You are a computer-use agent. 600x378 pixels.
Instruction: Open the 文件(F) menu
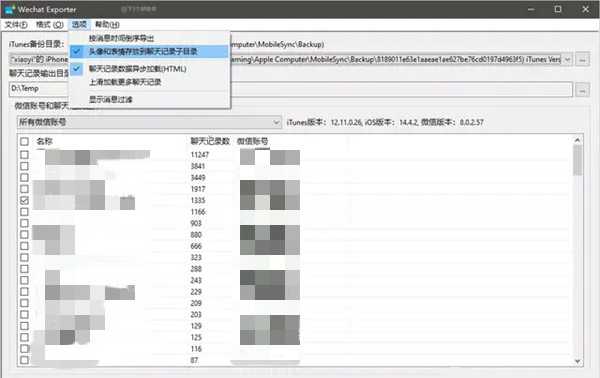tap(16, 24)
